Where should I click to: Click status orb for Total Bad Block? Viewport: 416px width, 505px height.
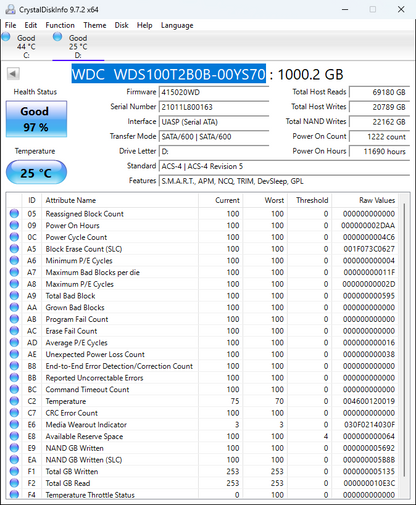point(14,295)
